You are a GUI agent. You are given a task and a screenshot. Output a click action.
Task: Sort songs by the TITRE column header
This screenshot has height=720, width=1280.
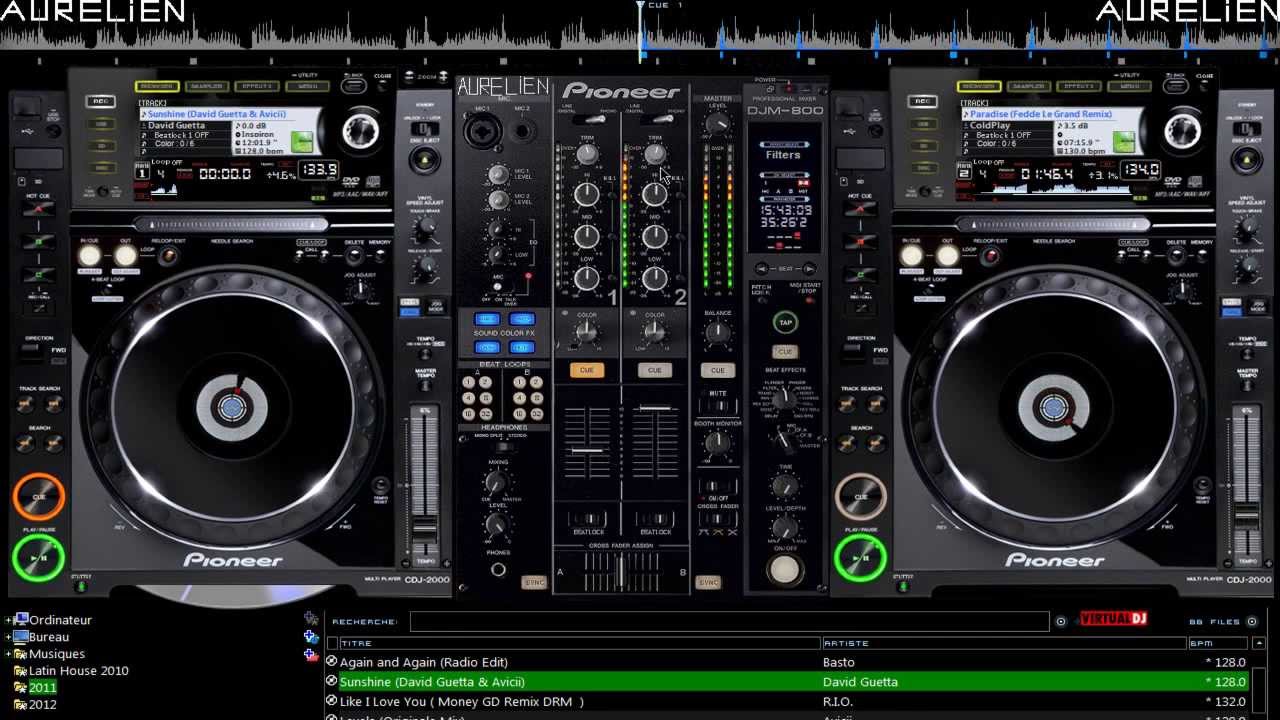(580, 643)
